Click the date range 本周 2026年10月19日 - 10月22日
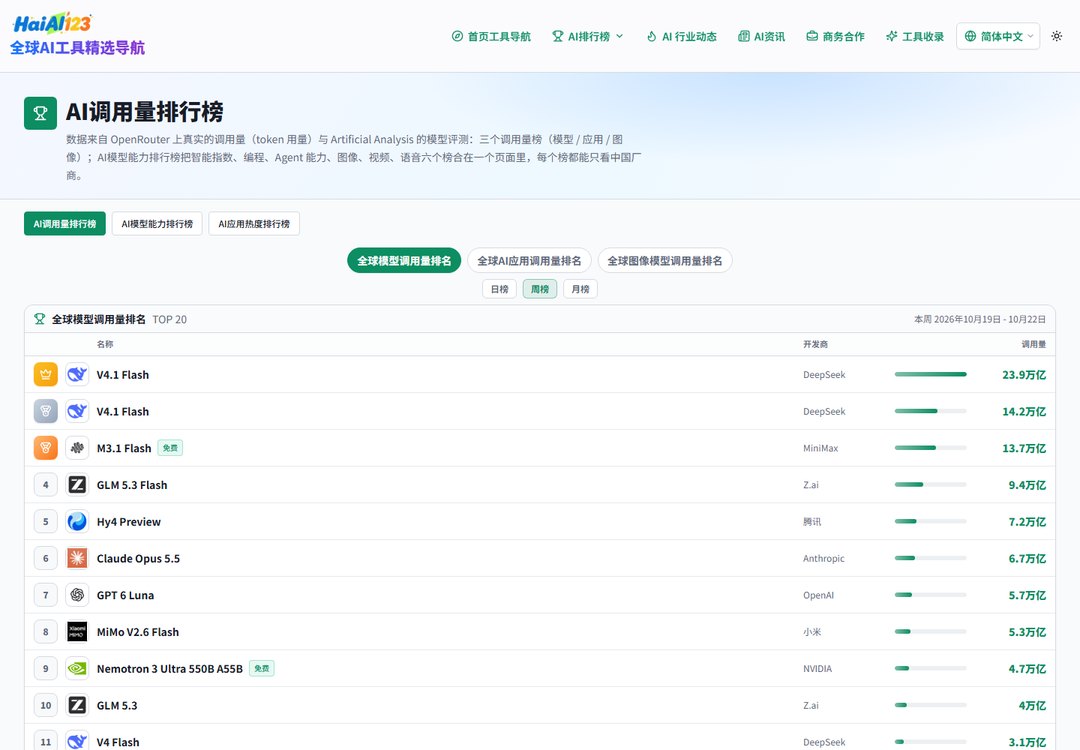This screenshot has width=1080, height=750. pos(980,319)
